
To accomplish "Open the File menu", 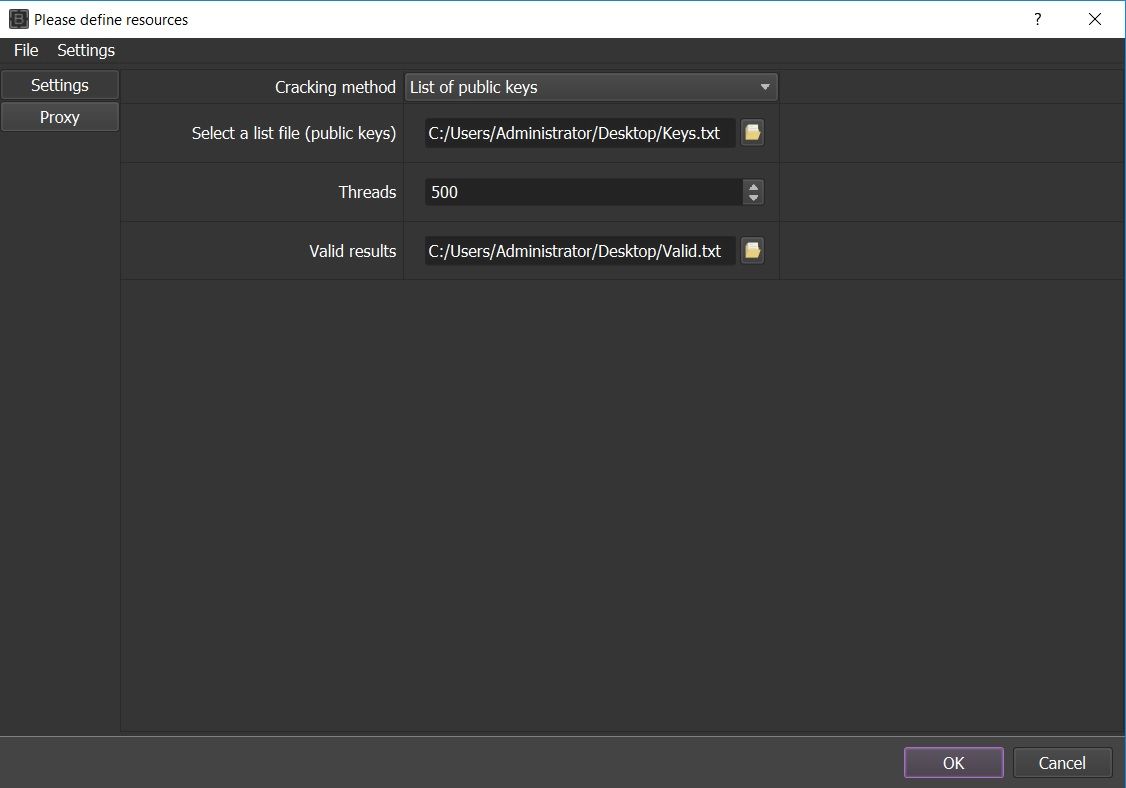I will point(26,50).
